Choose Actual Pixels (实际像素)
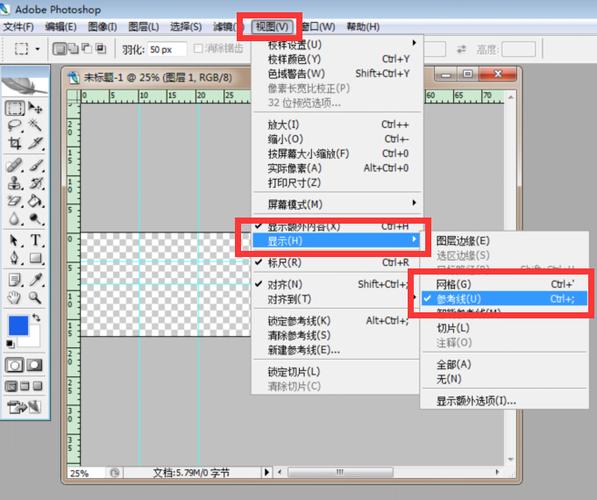 336,168
